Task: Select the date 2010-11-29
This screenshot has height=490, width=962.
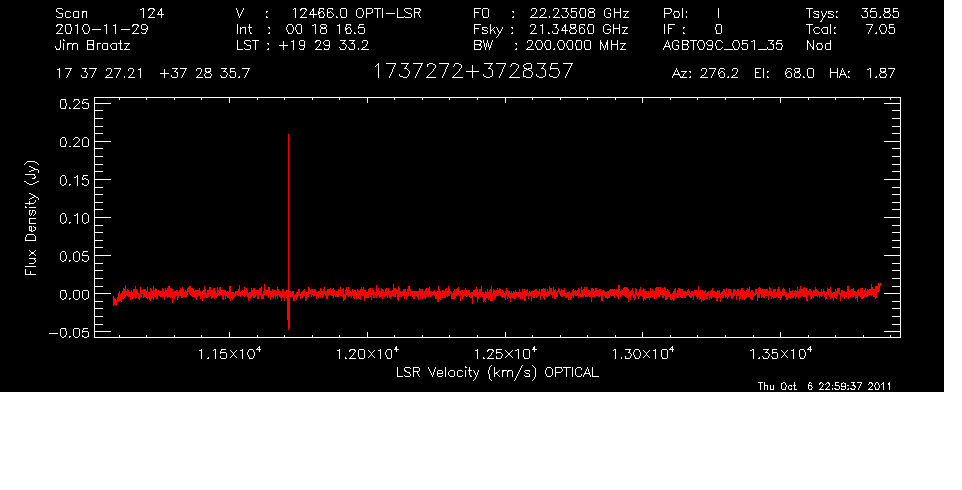Action: [102, 29]
